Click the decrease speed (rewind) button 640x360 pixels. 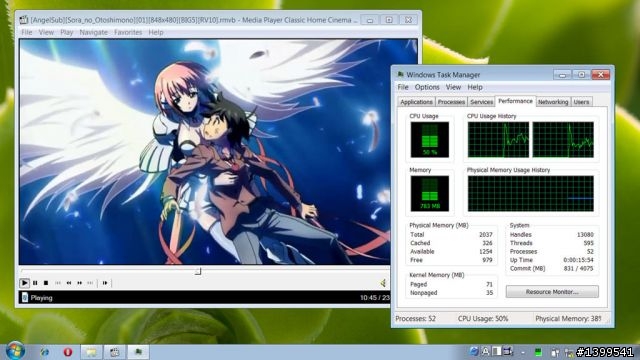tap(69, 283)
